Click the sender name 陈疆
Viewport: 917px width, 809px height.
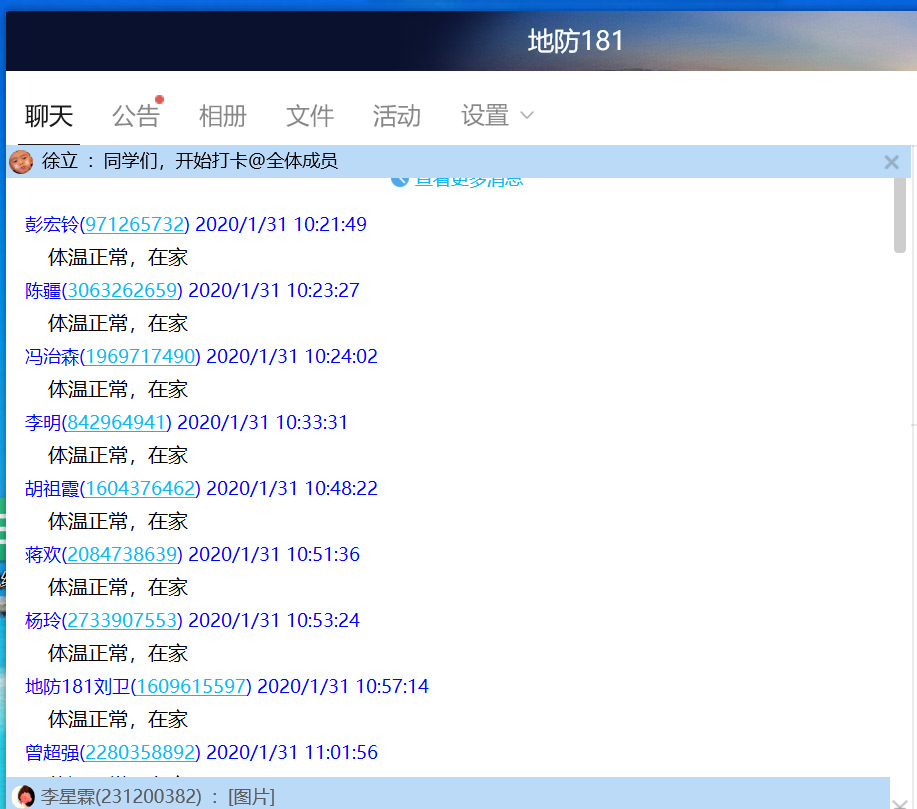[x=43, y=291]
